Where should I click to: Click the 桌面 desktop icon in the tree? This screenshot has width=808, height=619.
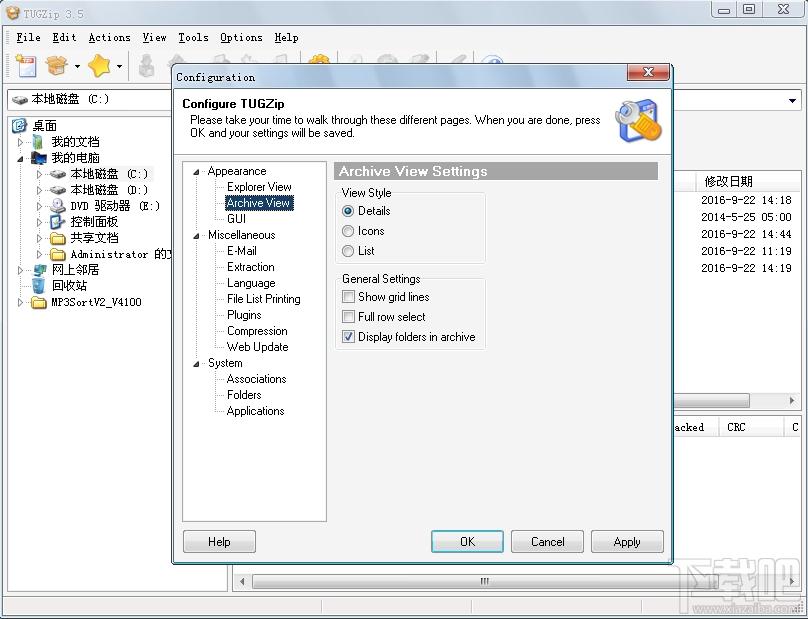19,126
